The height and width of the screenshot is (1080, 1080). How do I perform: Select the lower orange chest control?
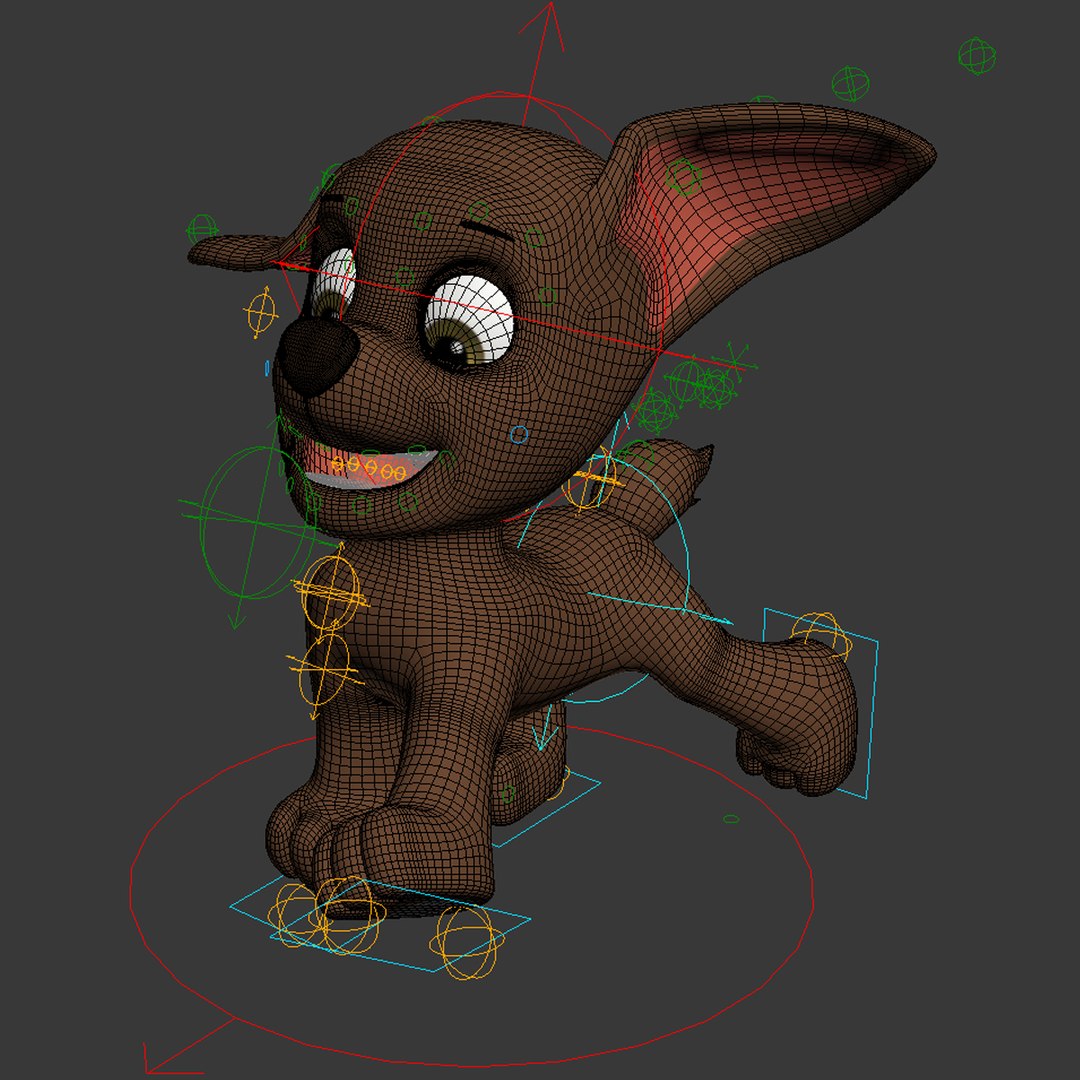323,669
